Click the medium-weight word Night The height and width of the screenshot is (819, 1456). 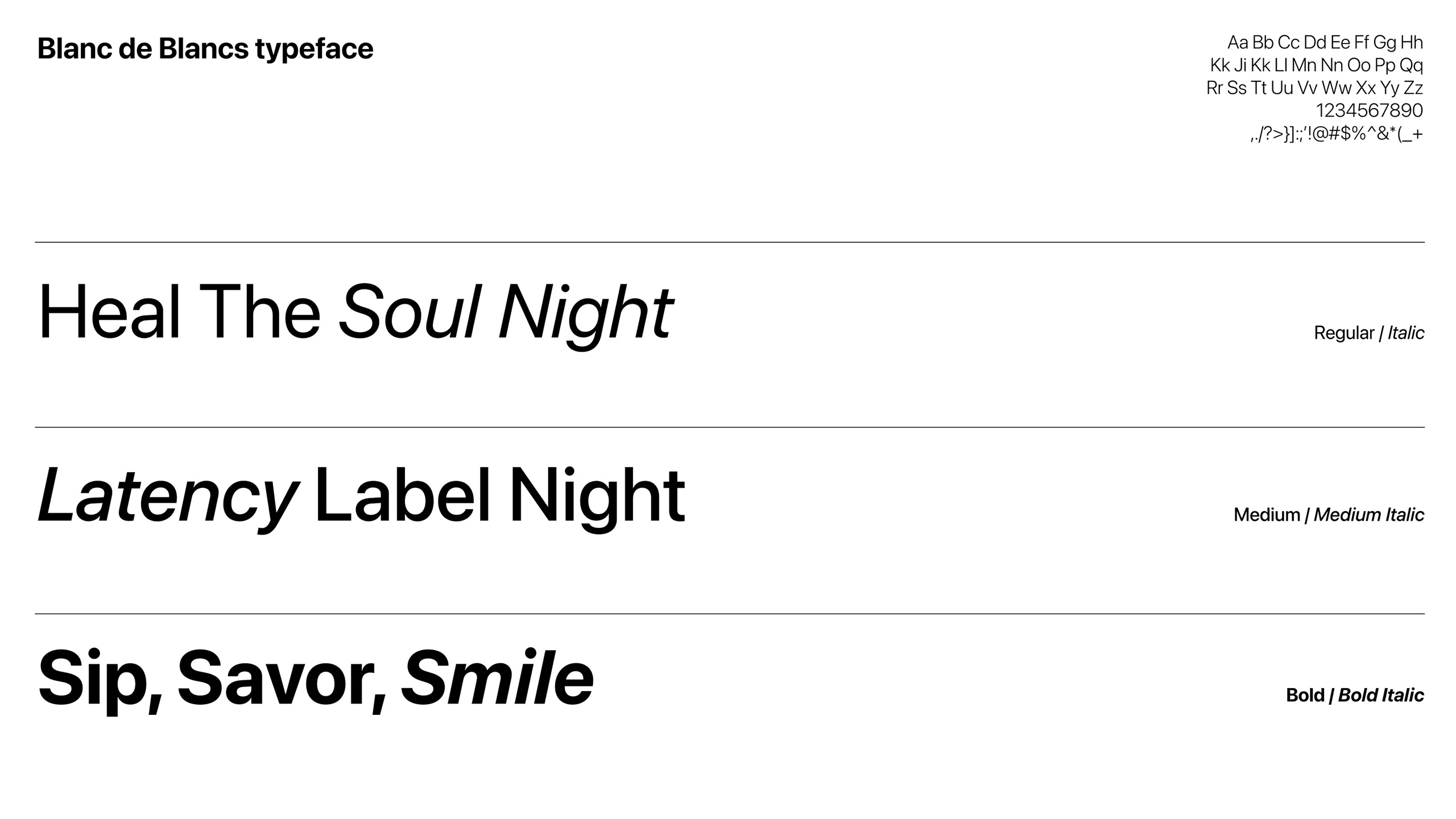597,499
